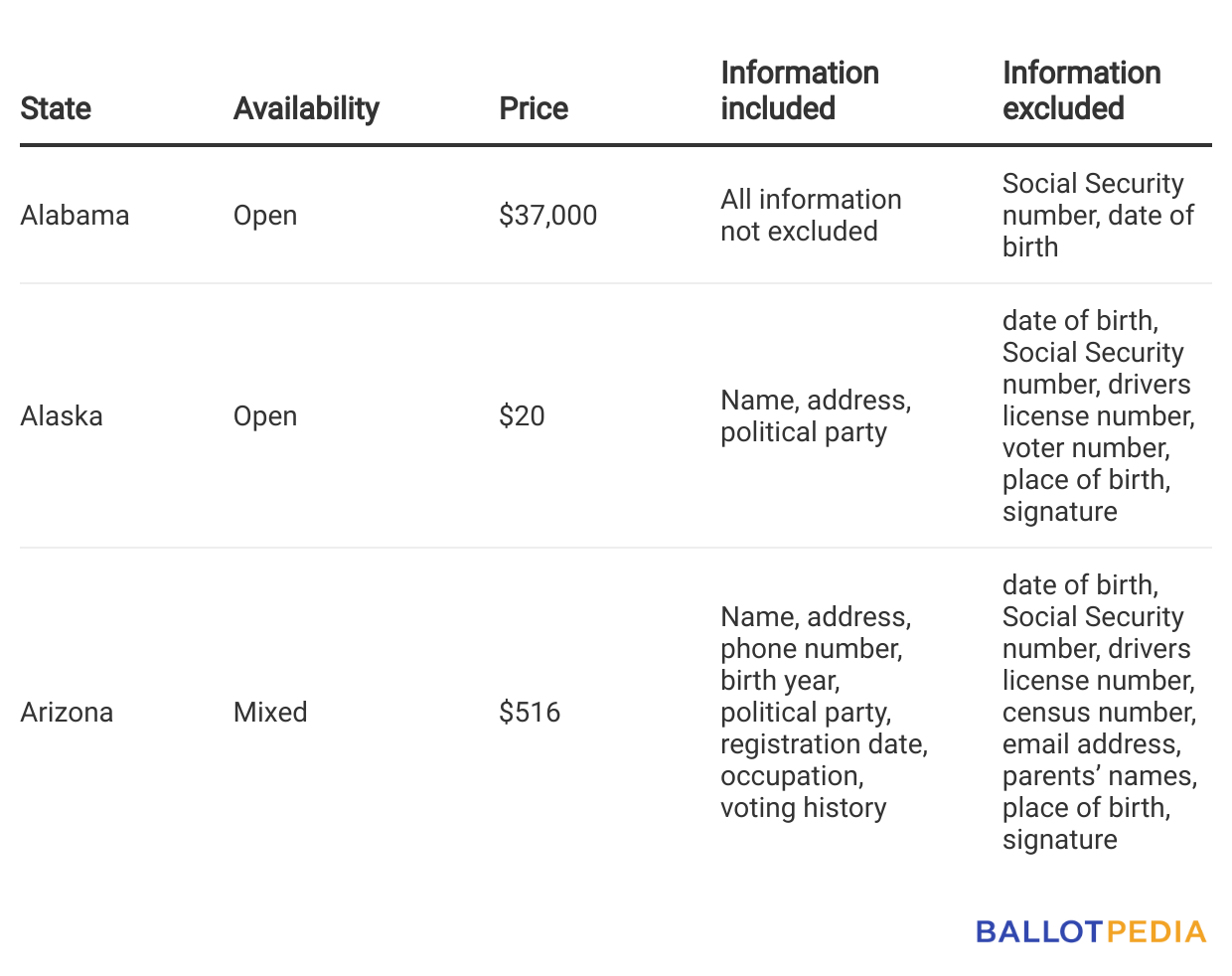
Task: Click Arizona's information included cell
Action: [824, 712]
